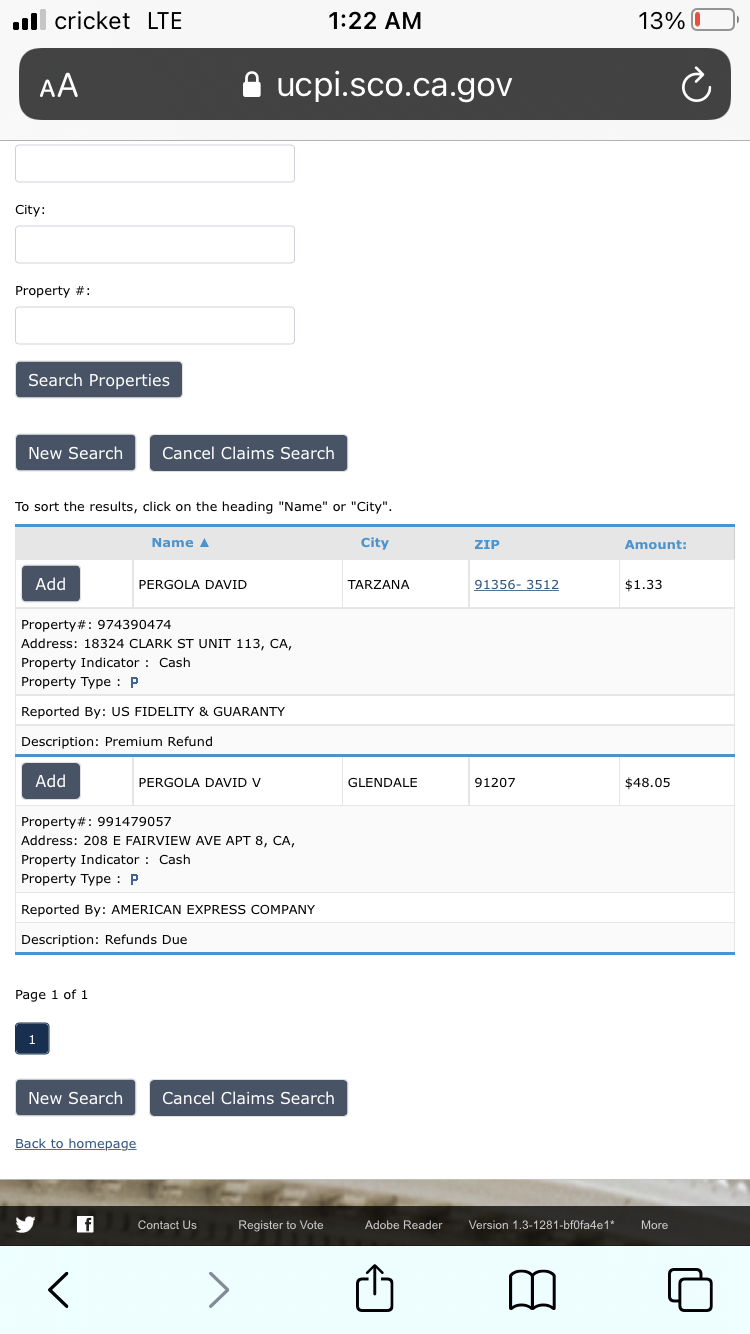Tap the ucpi.sco.ca.gov address bar
Viewport: 750px width, 1334px height.
click(x=375, y=85)
